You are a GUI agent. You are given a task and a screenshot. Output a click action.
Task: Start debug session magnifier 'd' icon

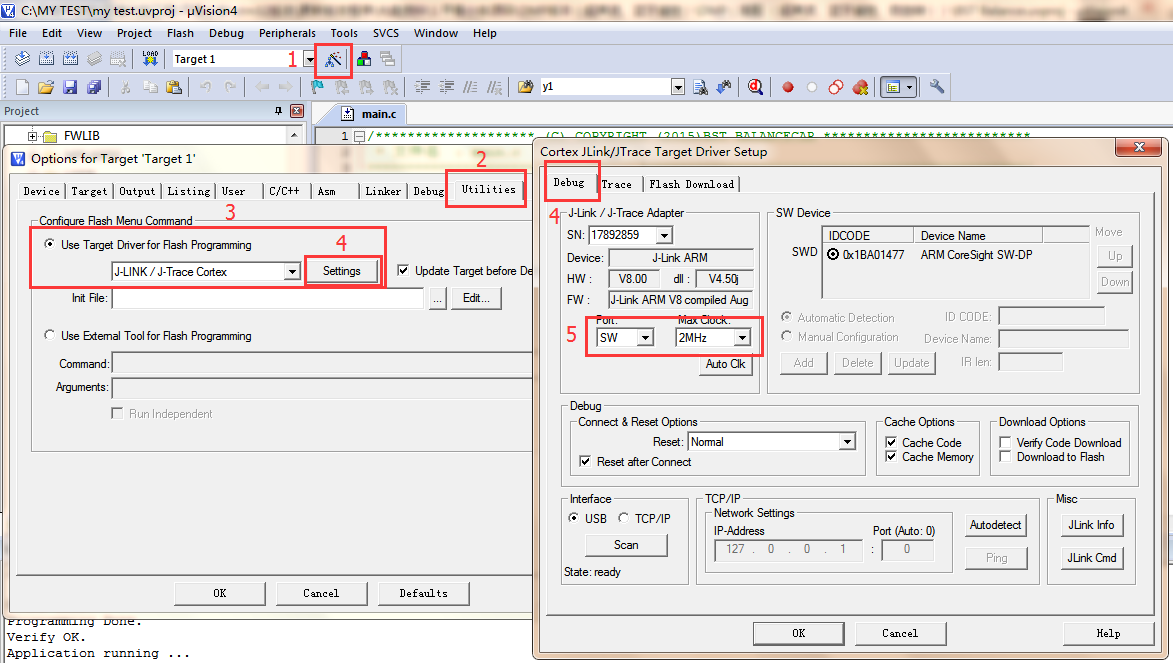pos(756,87)
